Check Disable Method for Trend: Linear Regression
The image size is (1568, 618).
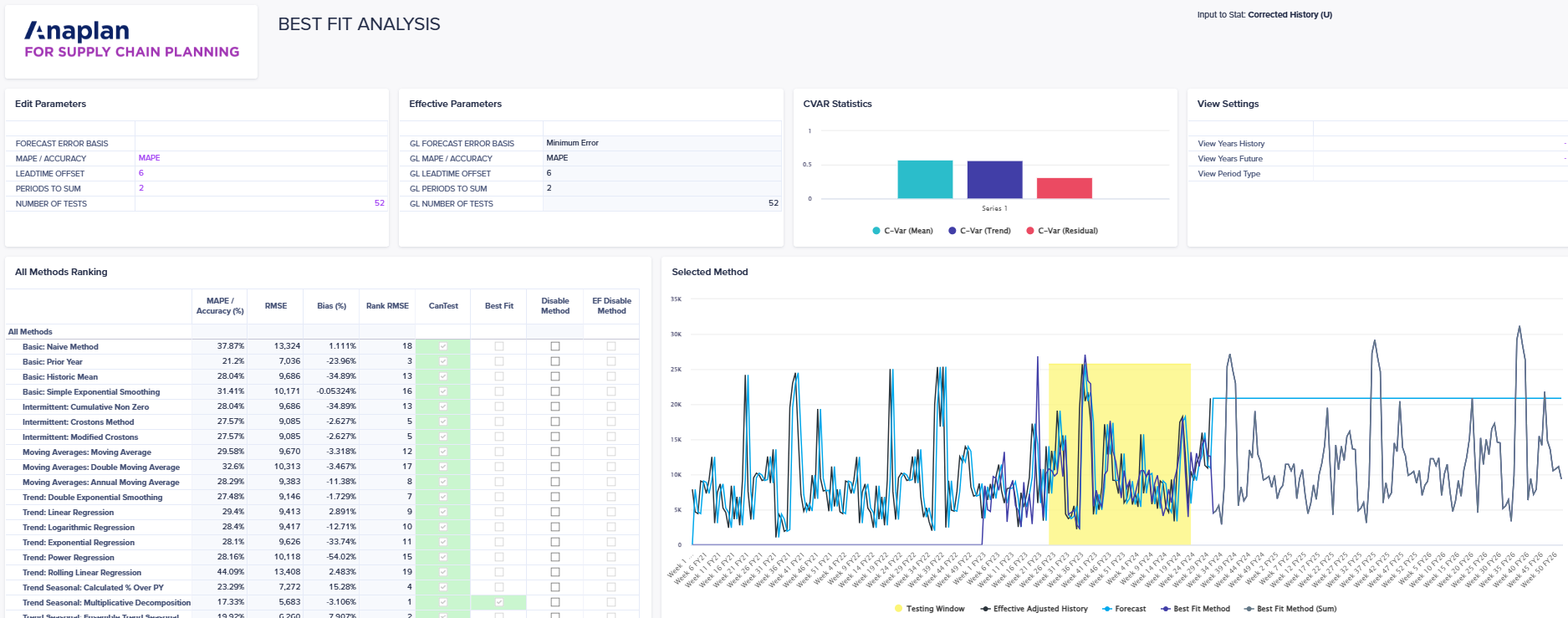[x=555, y=512]
